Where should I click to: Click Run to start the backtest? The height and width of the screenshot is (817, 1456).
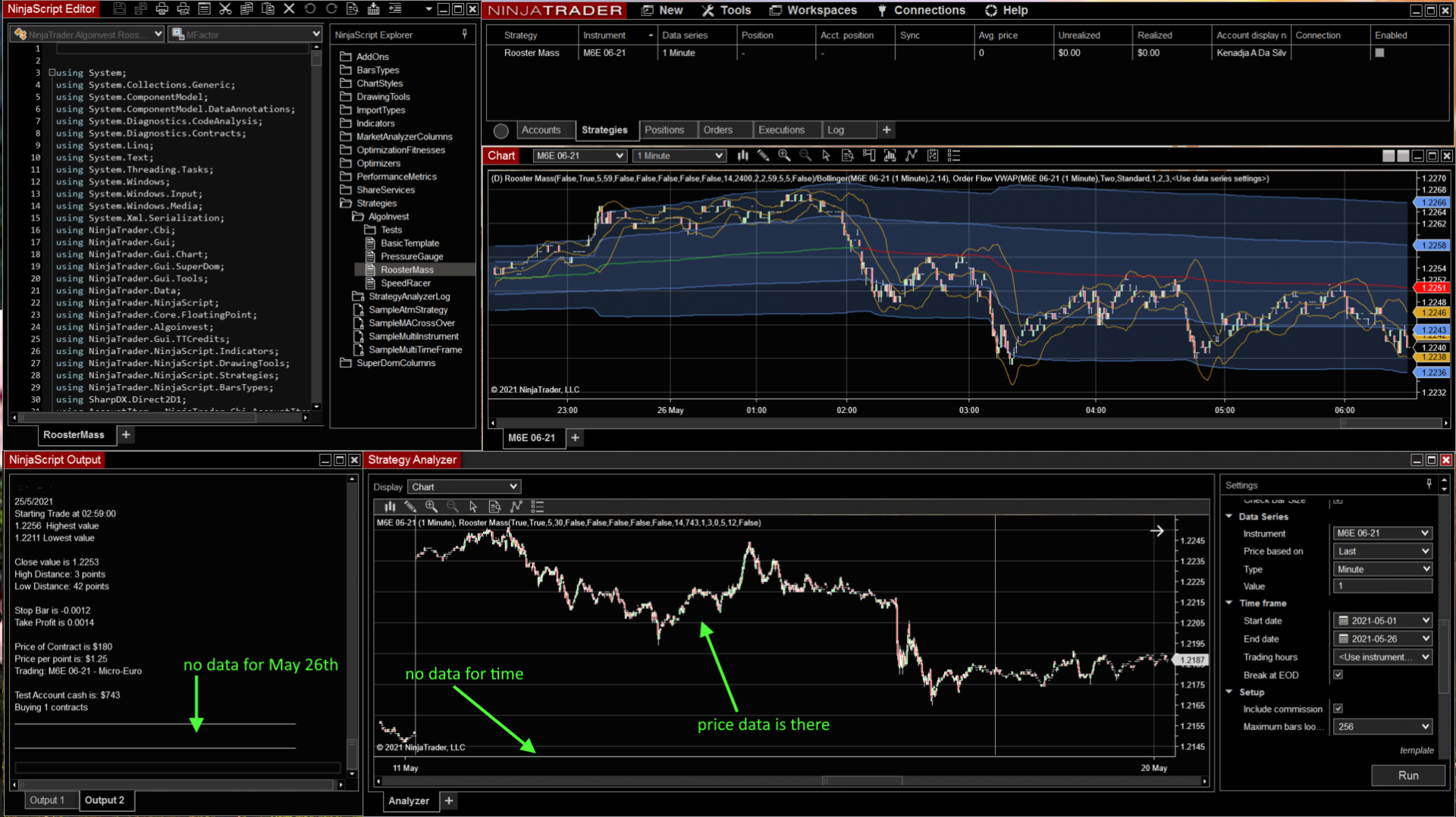pyautogui.click(x=1408, y=775)
